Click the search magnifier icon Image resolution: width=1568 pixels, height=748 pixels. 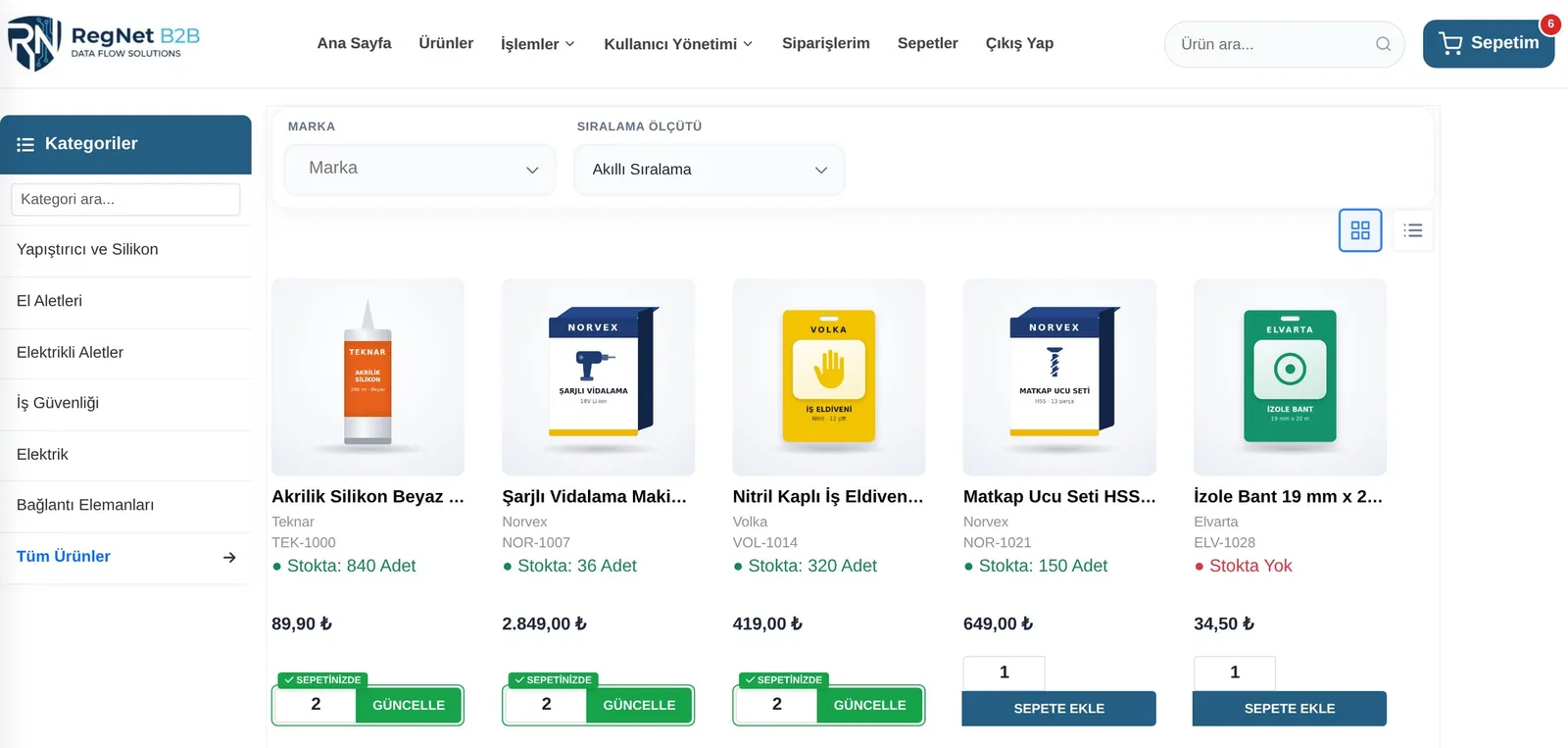[x=1383, y=44]
